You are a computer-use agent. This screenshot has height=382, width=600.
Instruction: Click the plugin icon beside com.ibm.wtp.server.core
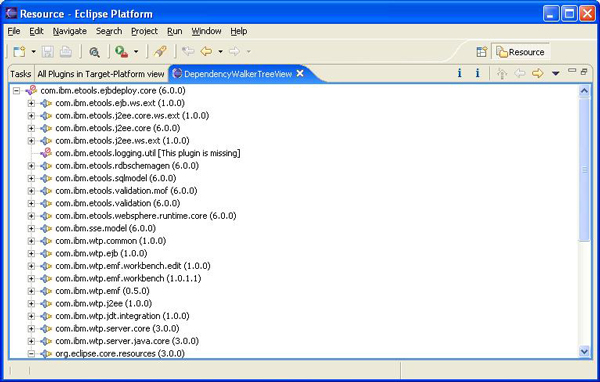point(46,329)
